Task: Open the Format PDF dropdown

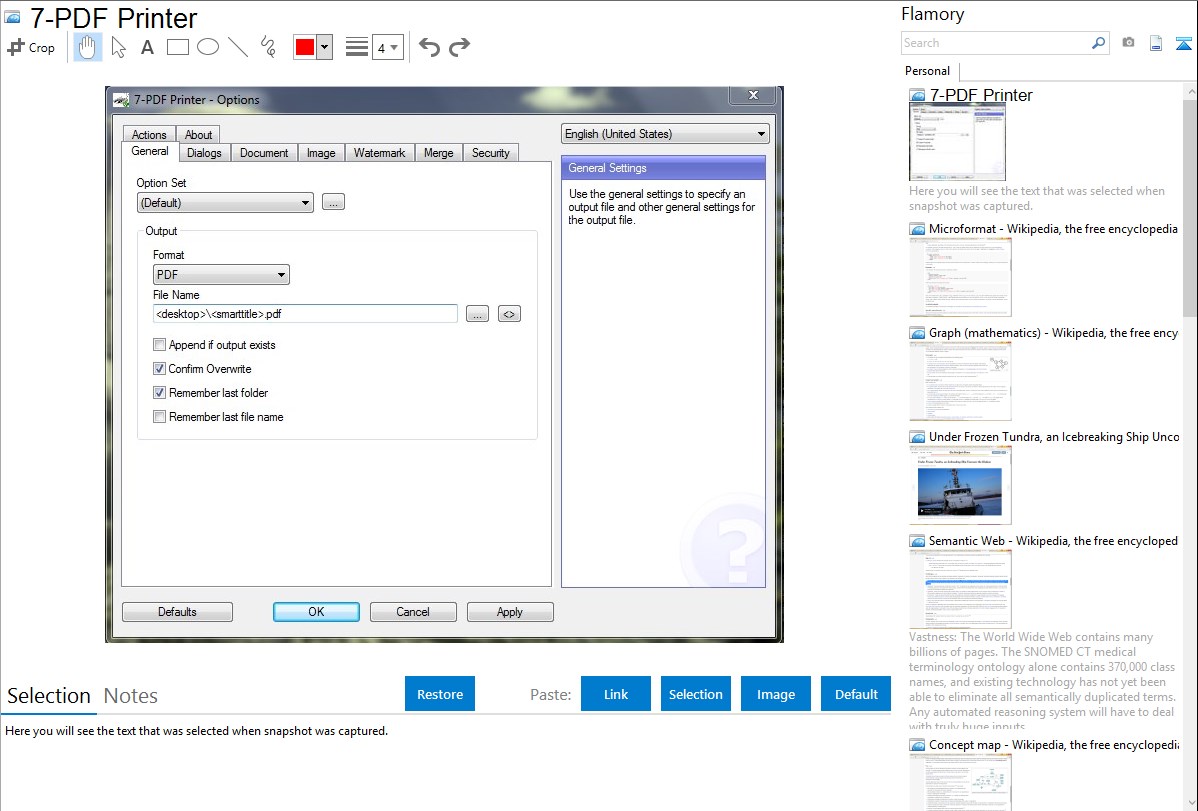Action: point(221,274)
